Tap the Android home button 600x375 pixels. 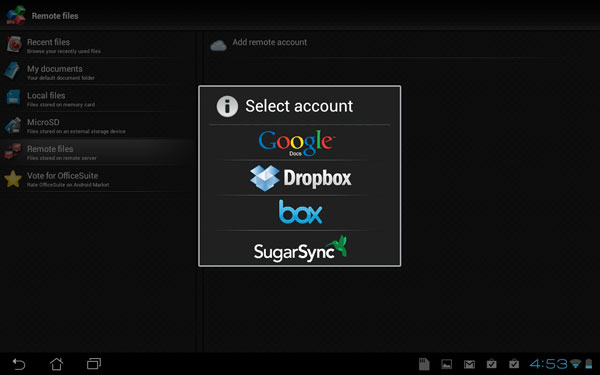(x=56, y=364)
